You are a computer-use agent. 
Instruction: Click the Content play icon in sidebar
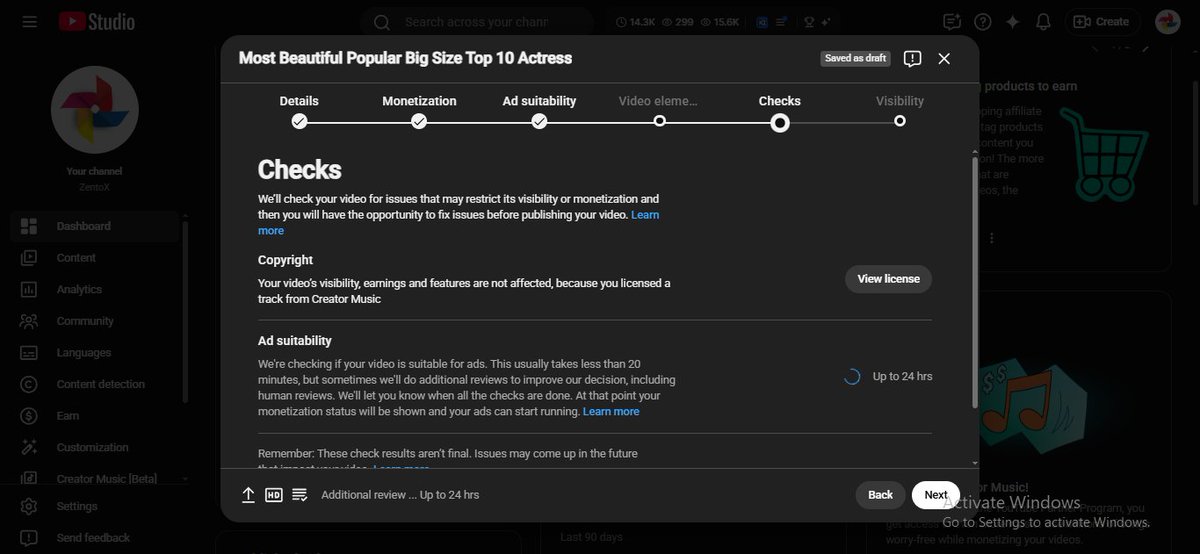[x=29, y=258]
